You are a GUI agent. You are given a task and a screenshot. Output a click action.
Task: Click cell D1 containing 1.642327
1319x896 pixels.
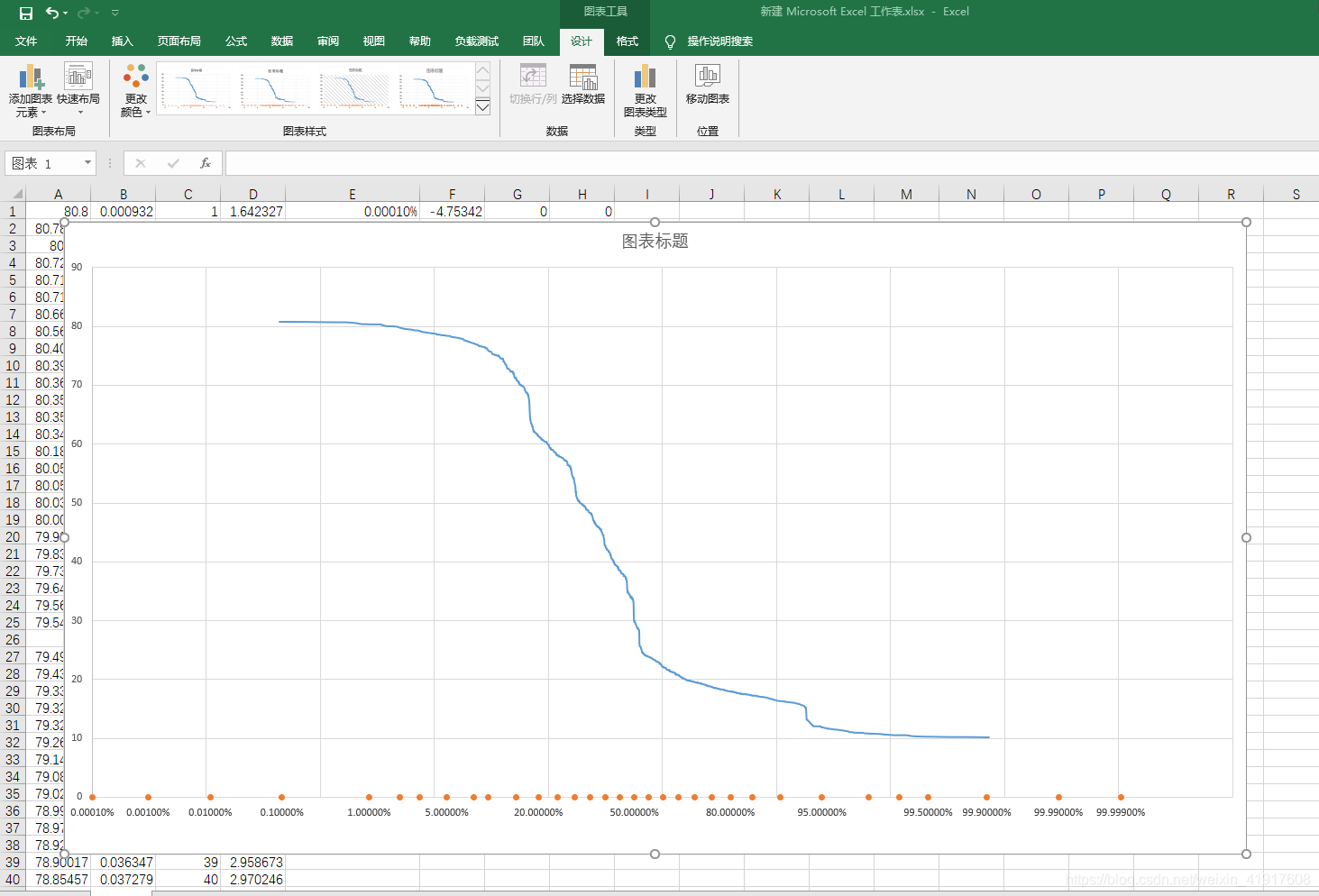coord(253,212)
